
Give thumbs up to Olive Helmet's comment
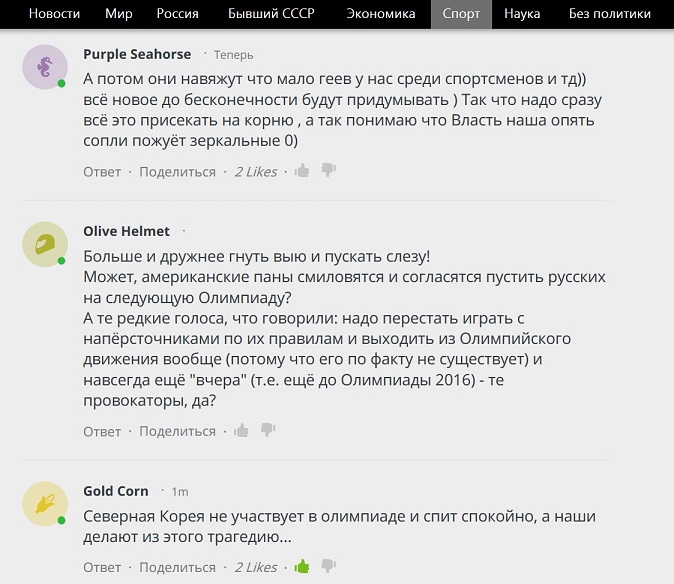coord(241,430)
